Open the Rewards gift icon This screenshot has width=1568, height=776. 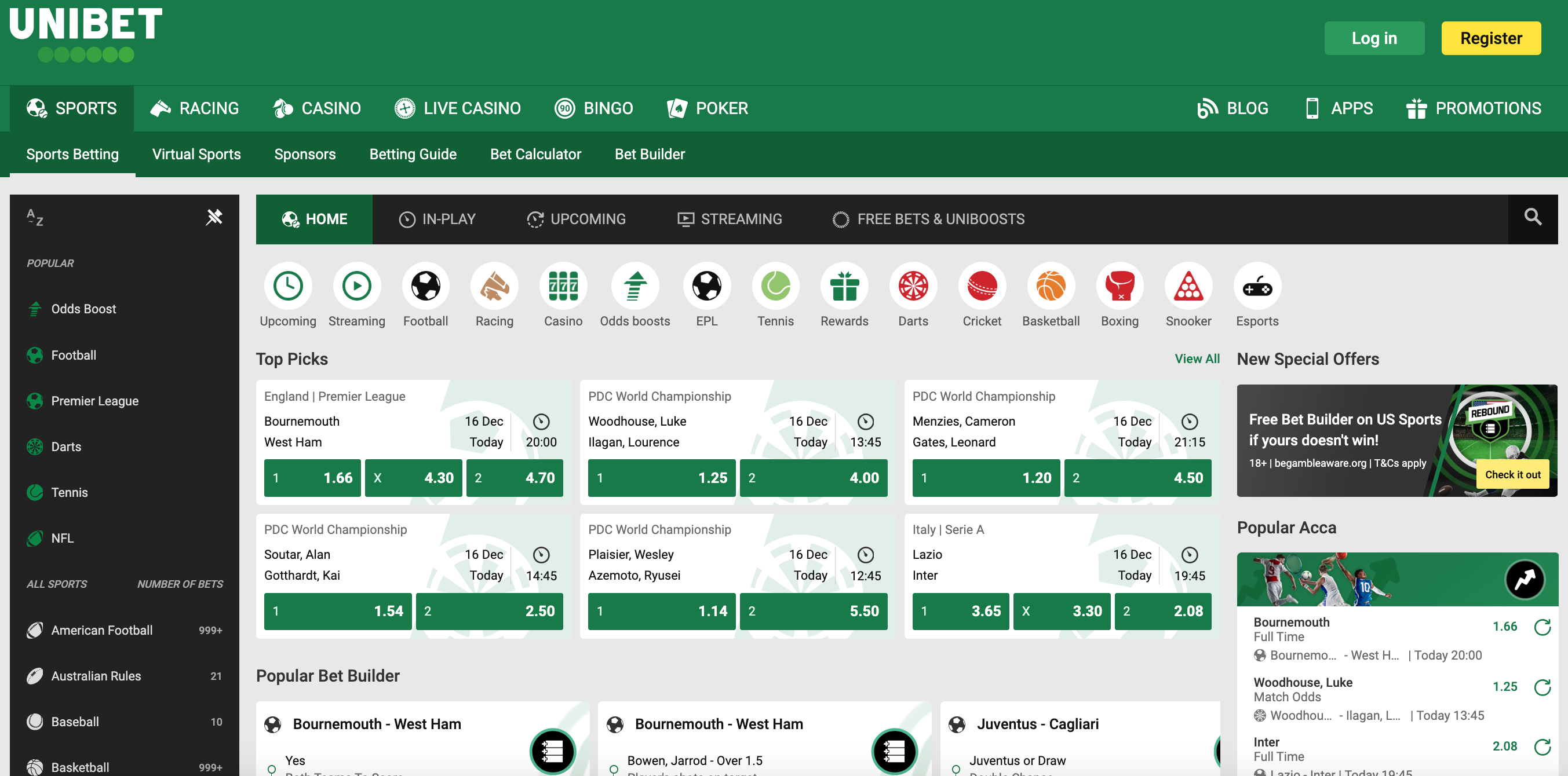[844, 286]
